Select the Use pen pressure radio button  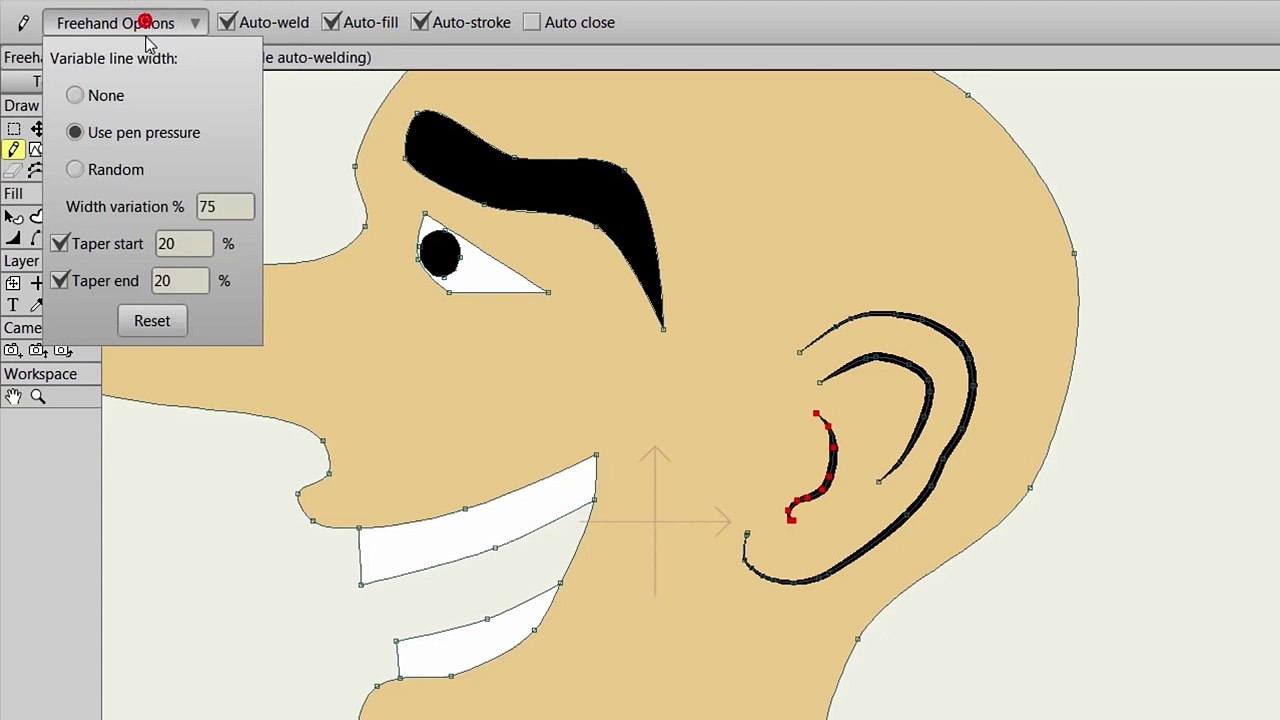pyautogui.click(x=75, y=132)
